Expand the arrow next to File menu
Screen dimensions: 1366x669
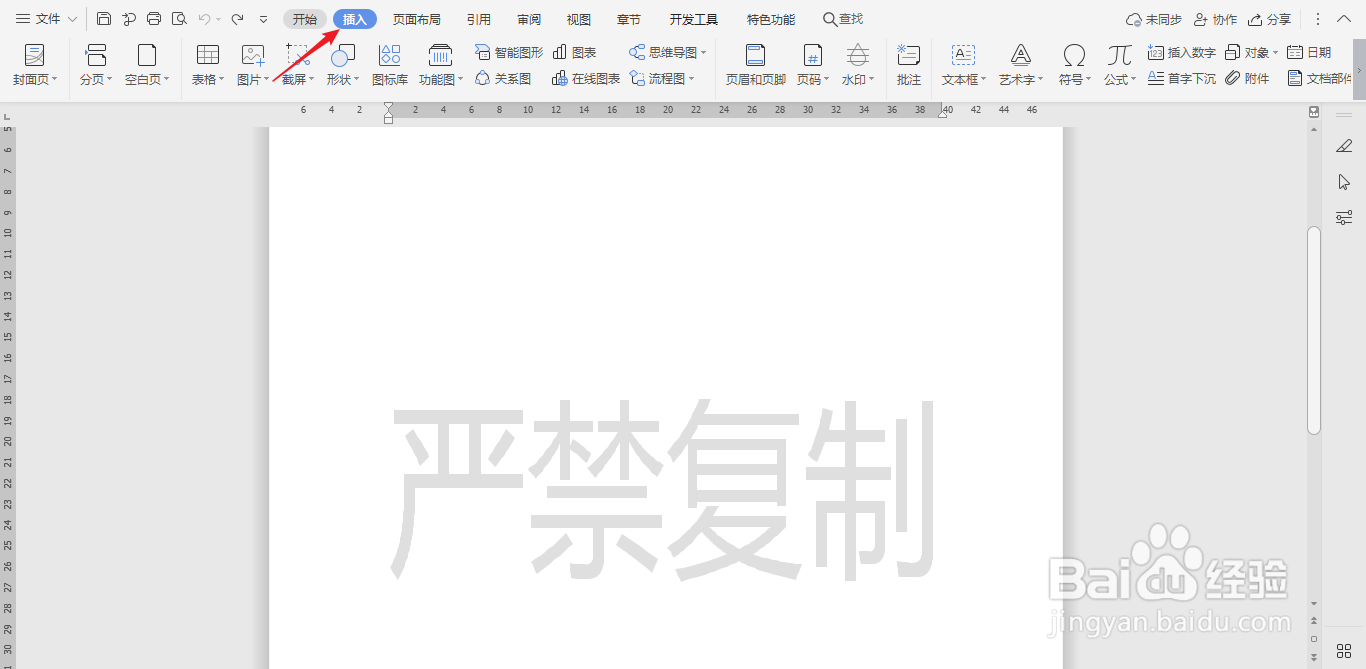[x=73, y=19]
